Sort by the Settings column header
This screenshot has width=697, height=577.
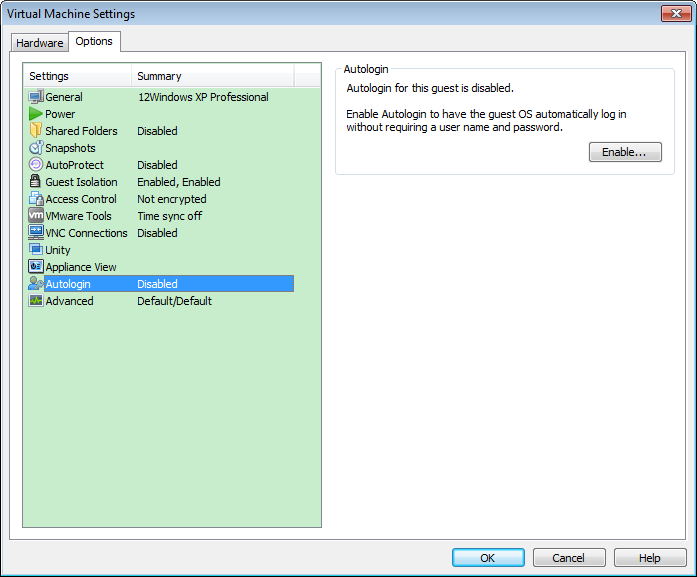[78, 76]
